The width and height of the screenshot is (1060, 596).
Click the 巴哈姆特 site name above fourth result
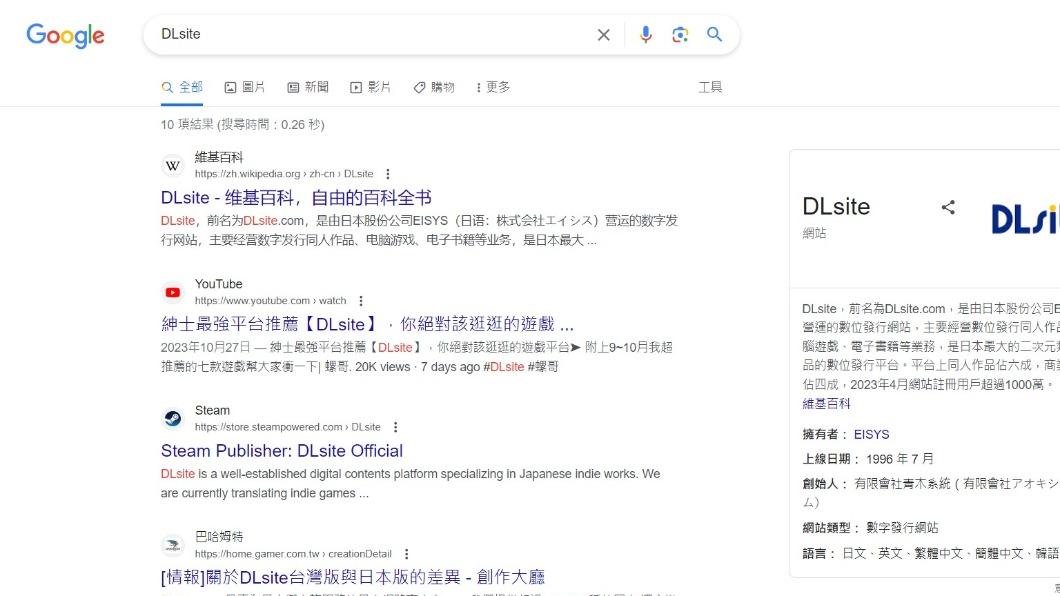coord(218,537)
